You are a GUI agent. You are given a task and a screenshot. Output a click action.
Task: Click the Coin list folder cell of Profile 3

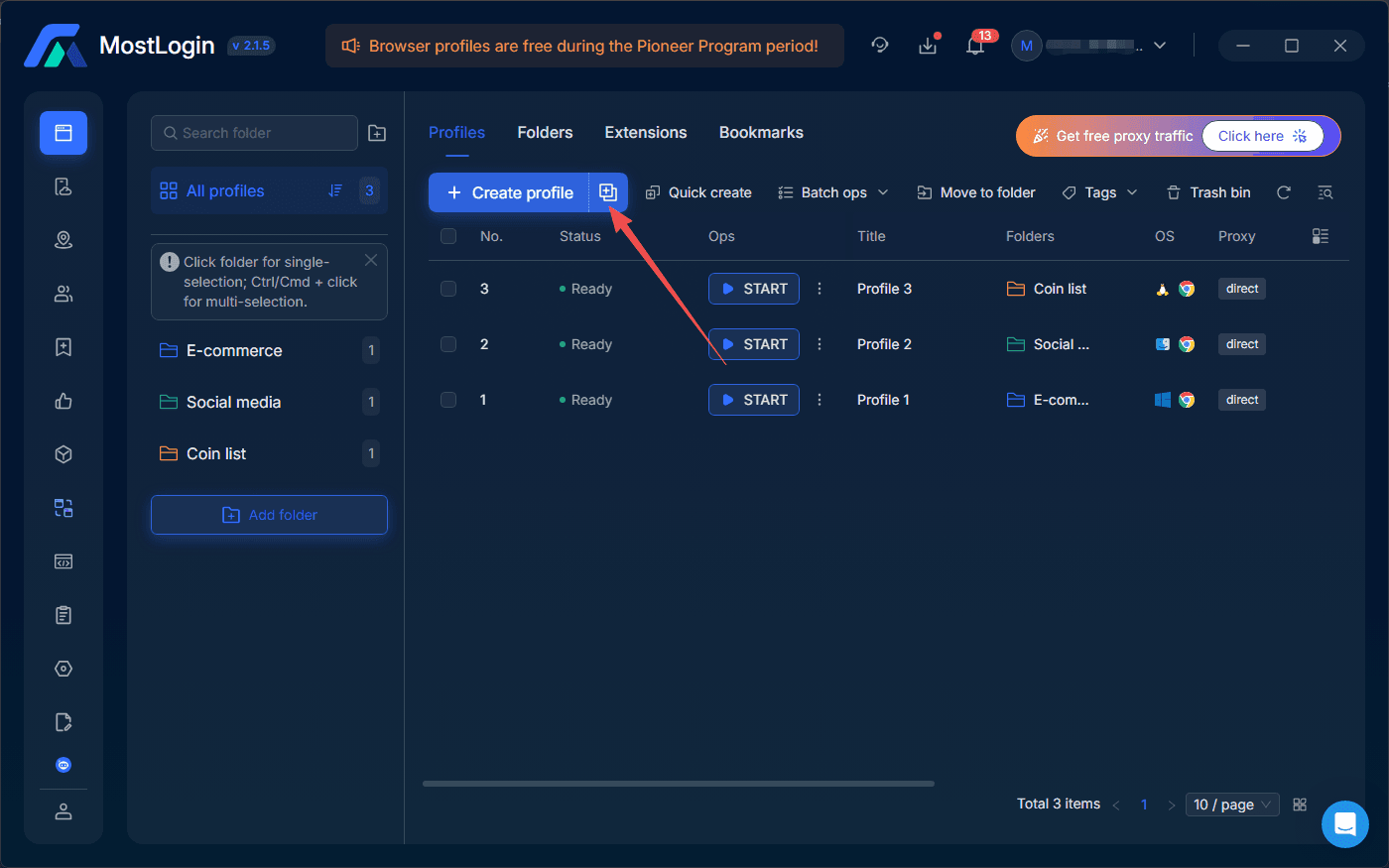point(1047,289)
